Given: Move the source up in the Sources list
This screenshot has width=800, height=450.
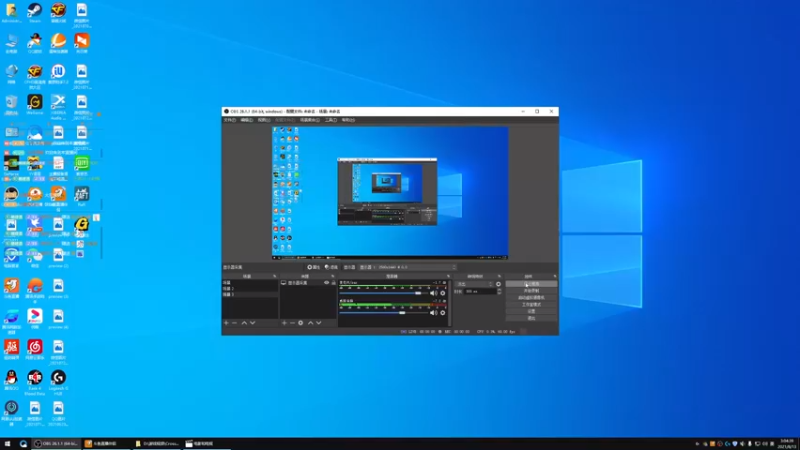Looking at the screenshot, I should coord(310,323).
